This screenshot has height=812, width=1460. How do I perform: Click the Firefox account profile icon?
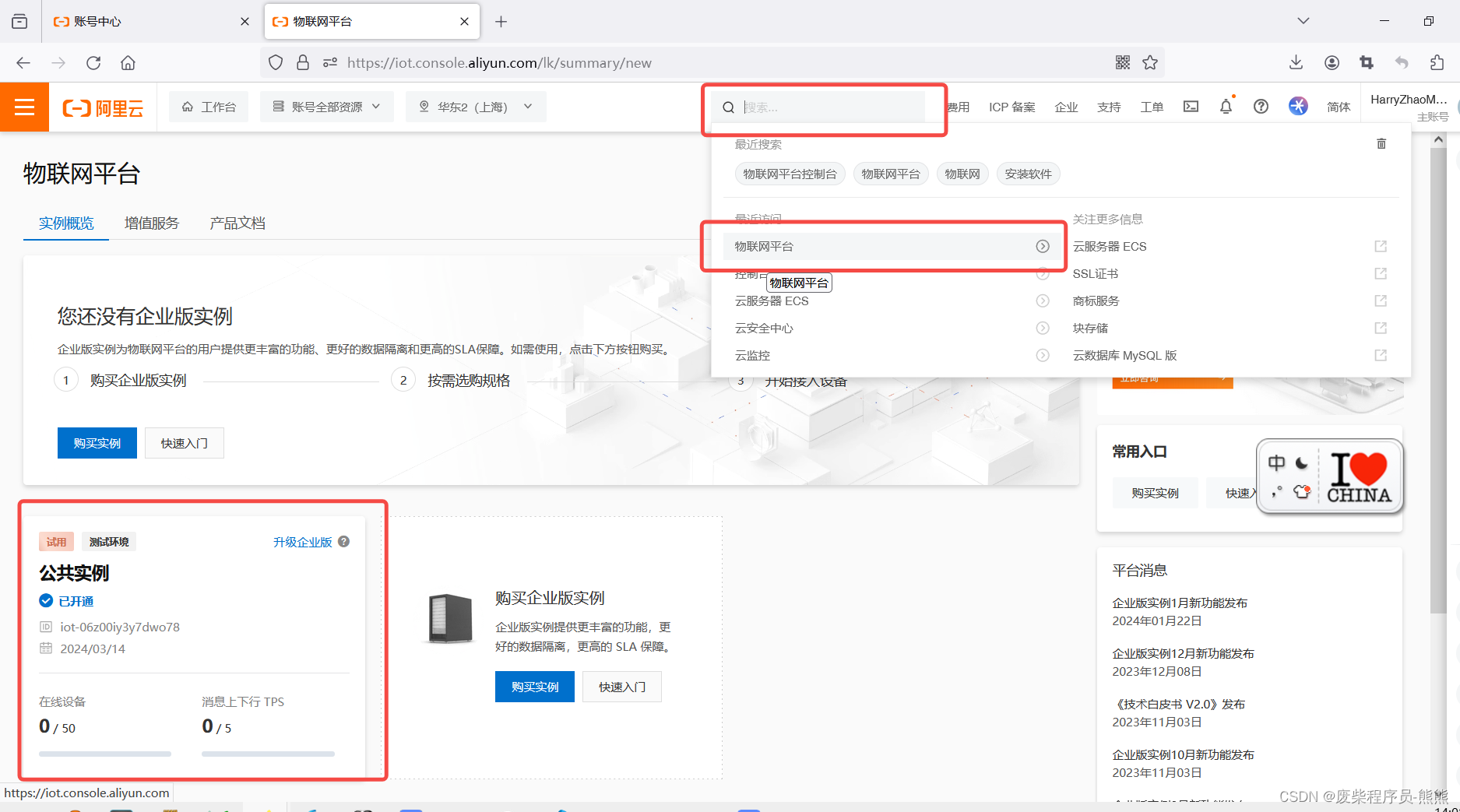click(1332, 62)
